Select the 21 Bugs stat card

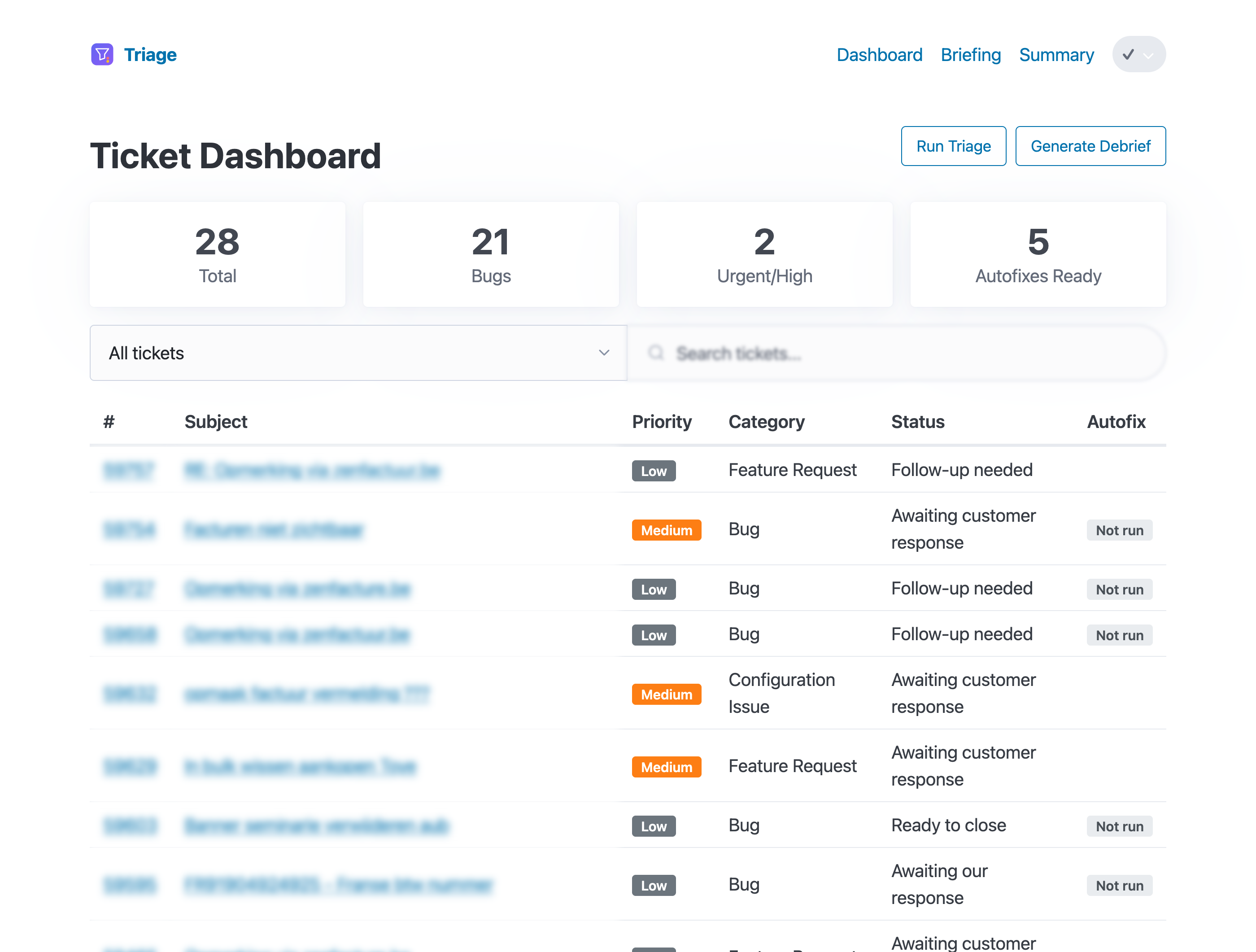[x=491, y=254]
